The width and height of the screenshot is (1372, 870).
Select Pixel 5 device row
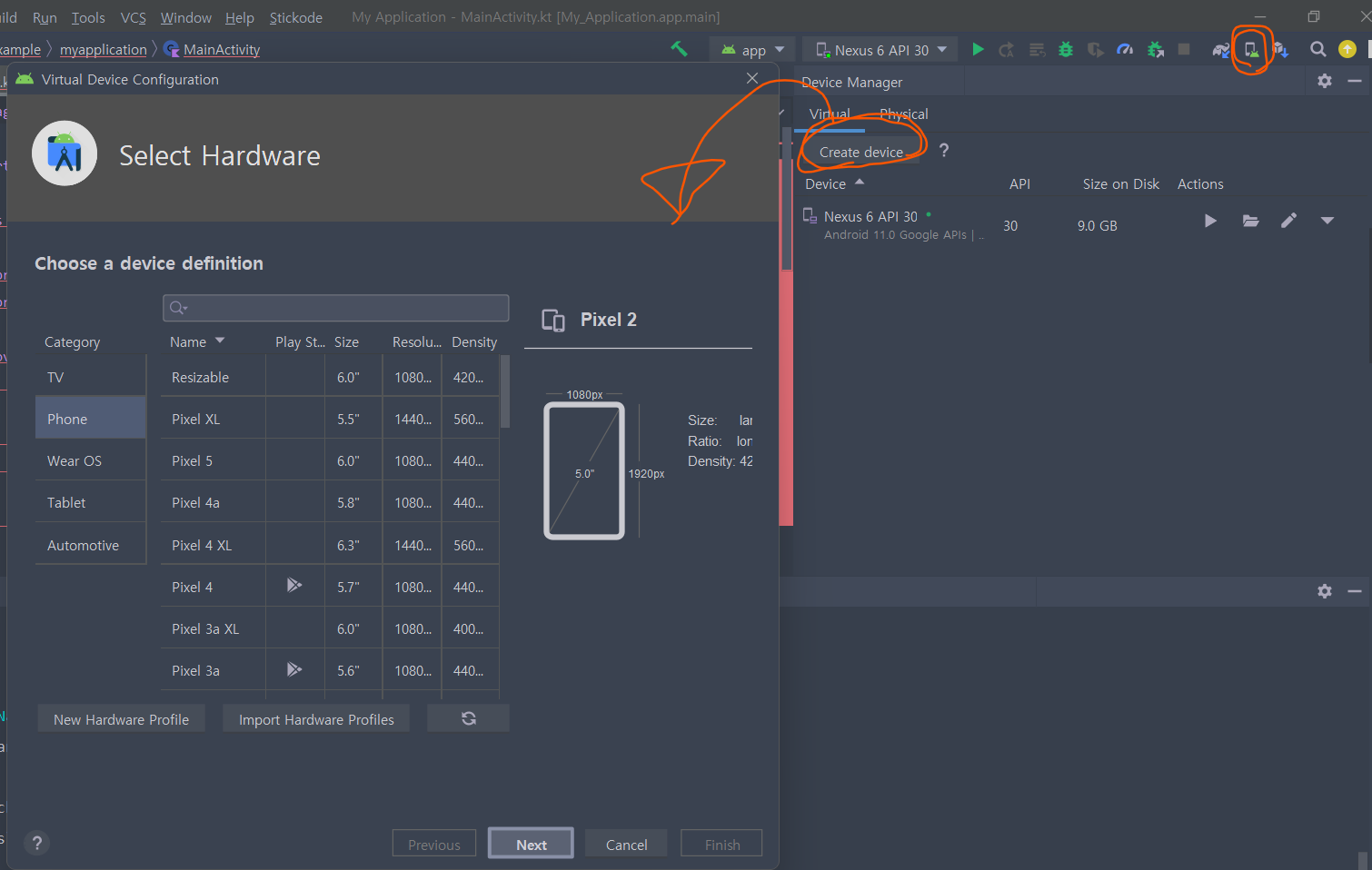(330, 460)
